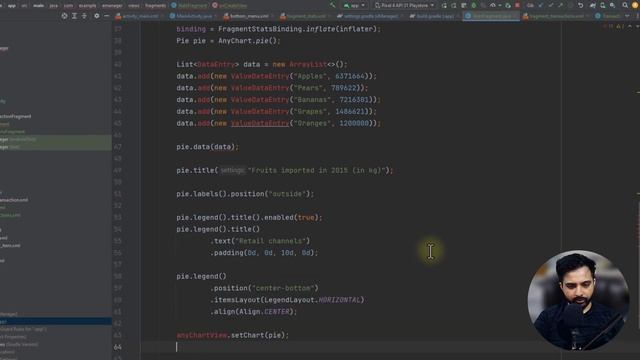Click line number 64 in the gutter
Viewport: 640px width, 360px height.
point(118,347)
